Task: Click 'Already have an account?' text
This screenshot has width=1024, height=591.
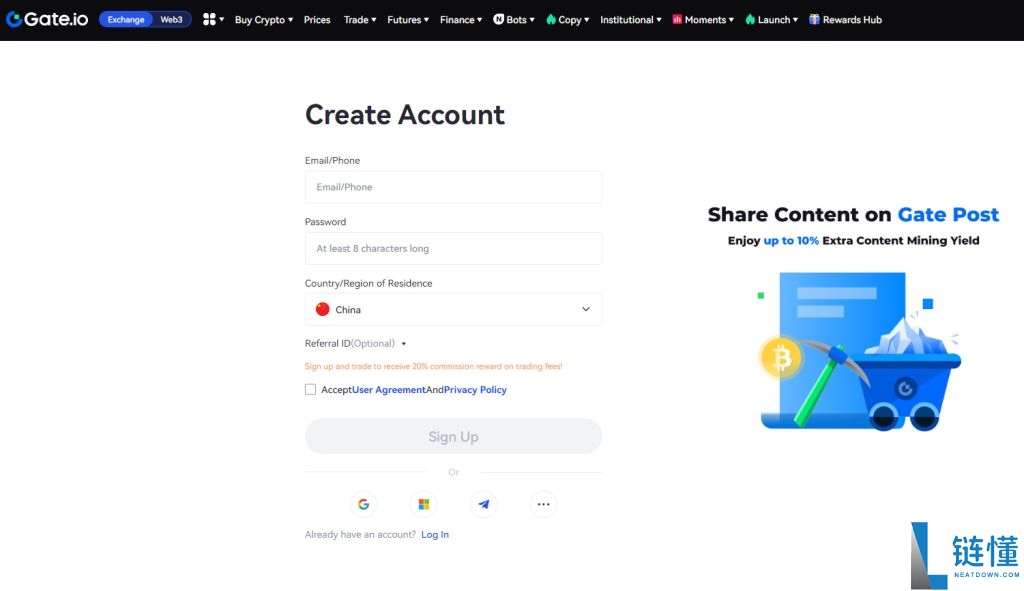Action: coord(360,534)
